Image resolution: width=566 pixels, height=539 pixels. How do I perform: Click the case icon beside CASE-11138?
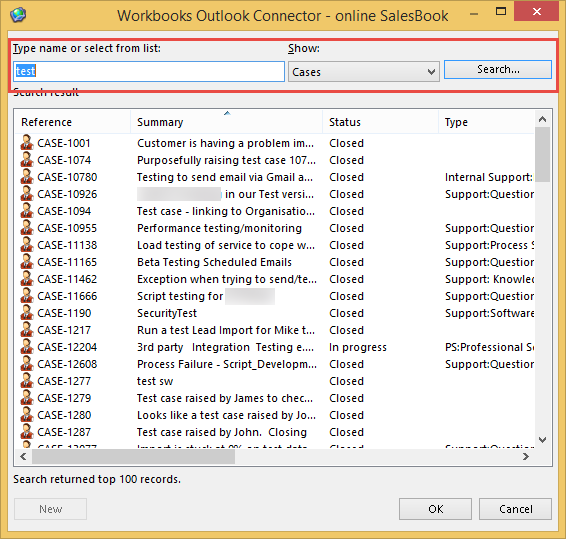(27, 244)
